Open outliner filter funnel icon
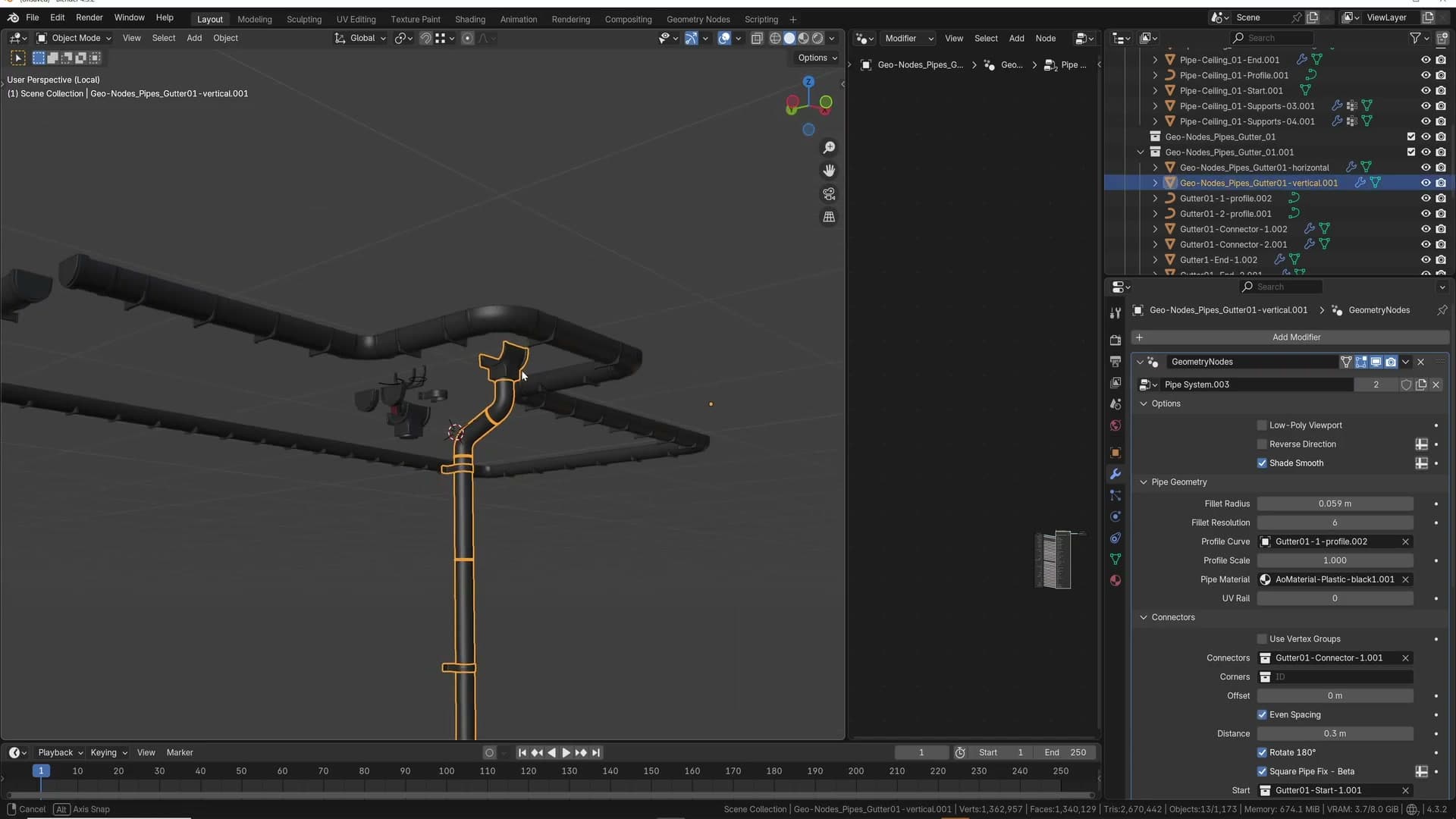The image size is (1456, 819). pos(1415,38)
